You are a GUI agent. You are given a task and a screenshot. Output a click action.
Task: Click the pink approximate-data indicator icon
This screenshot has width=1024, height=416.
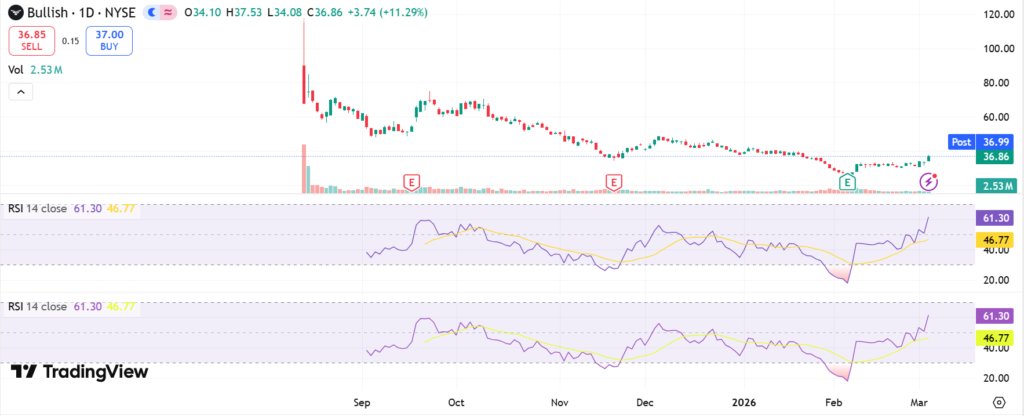(168, 14)
